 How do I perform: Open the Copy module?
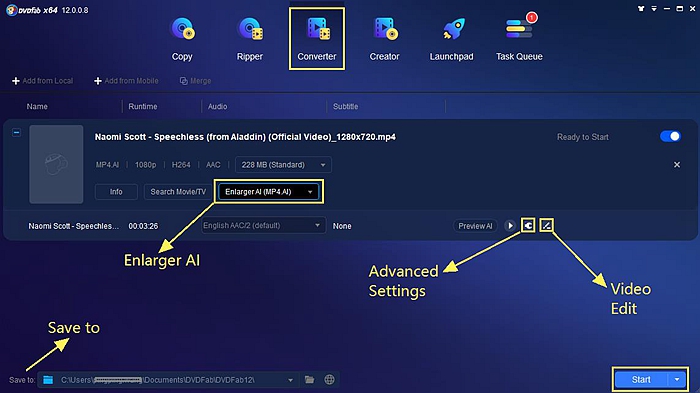(x=182, y=39)
